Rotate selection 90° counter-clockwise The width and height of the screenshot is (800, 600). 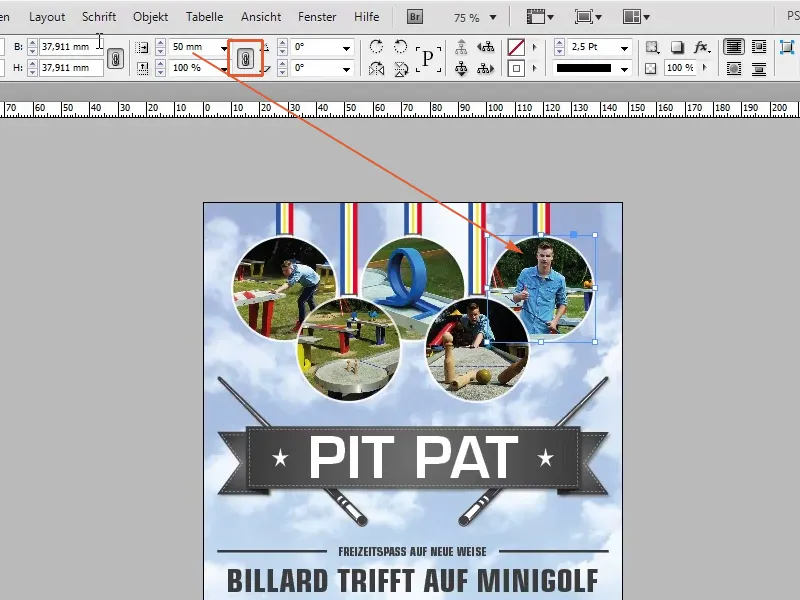pos(401,46)
